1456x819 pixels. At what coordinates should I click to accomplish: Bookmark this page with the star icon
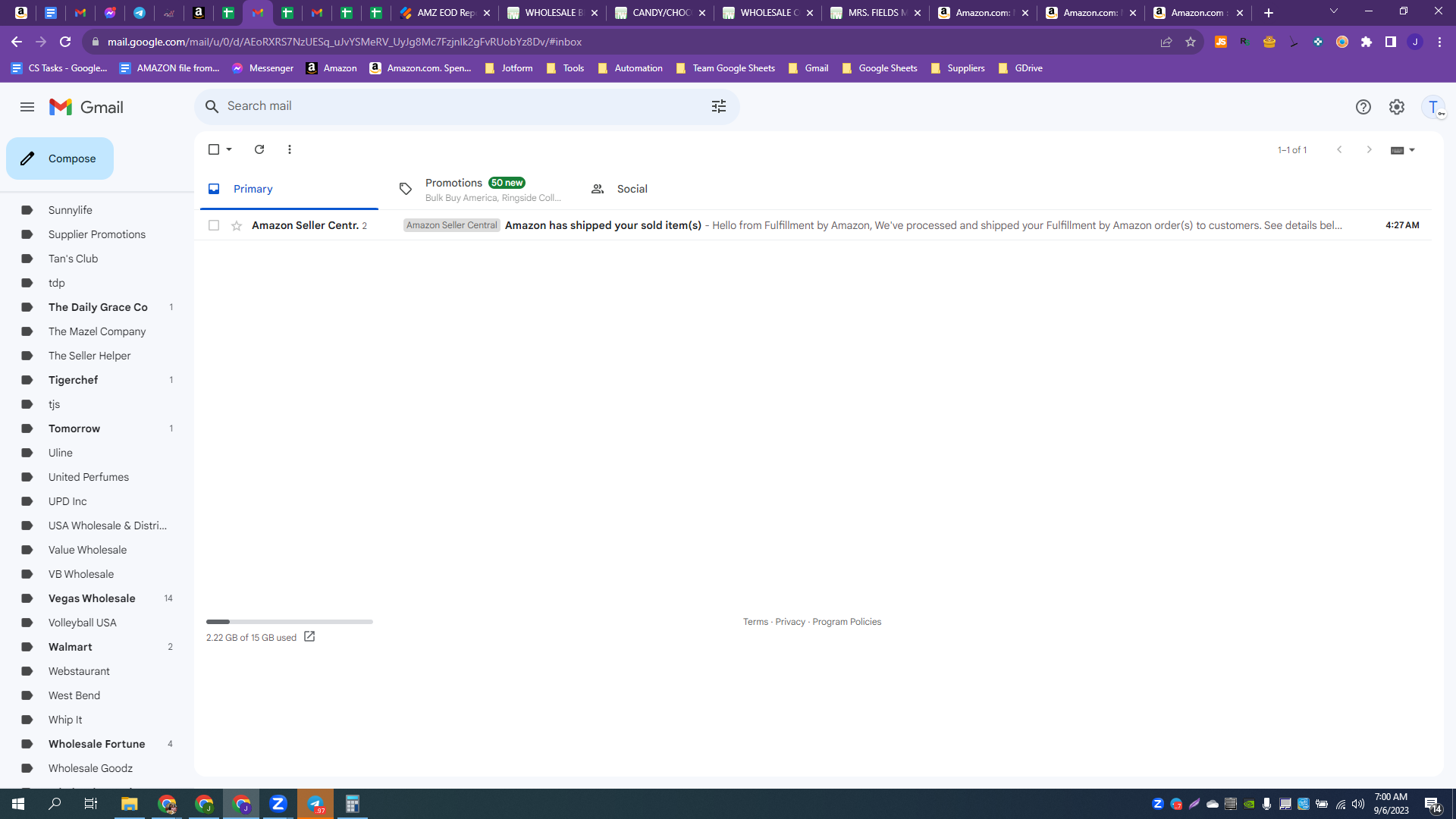click(x=1191, y=42)
